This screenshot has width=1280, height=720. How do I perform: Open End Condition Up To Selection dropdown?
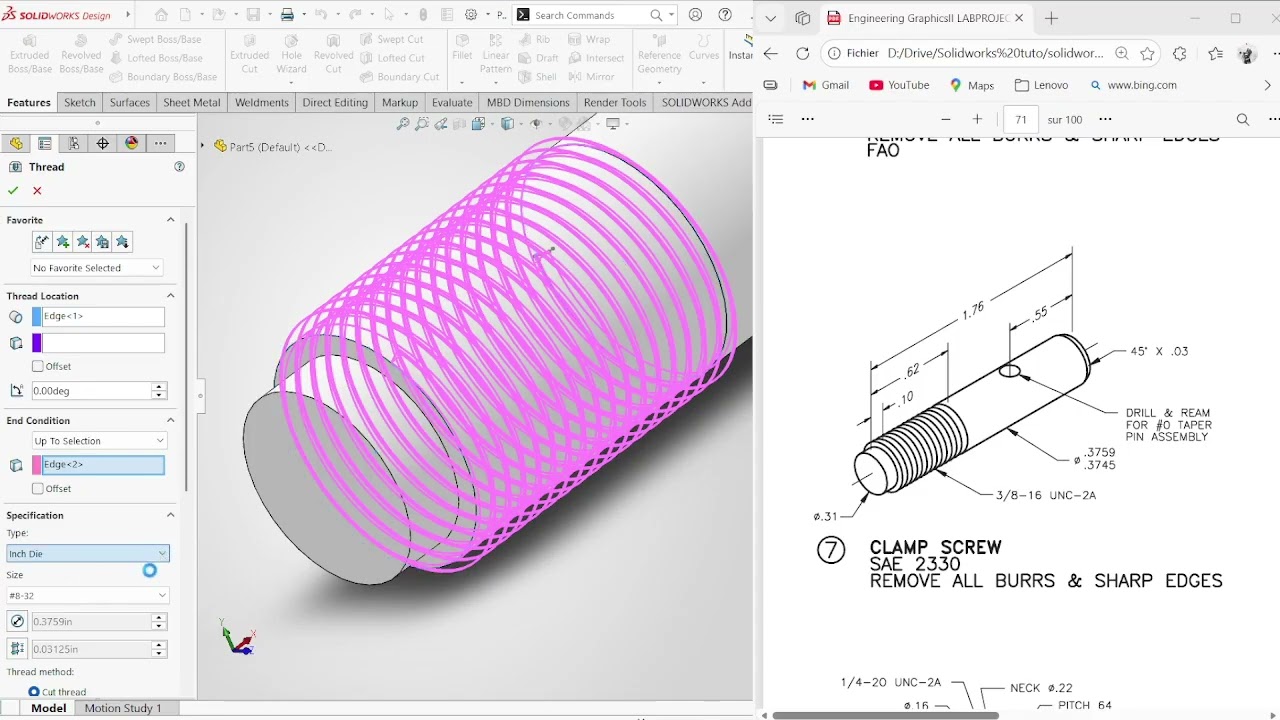point(99,441)
